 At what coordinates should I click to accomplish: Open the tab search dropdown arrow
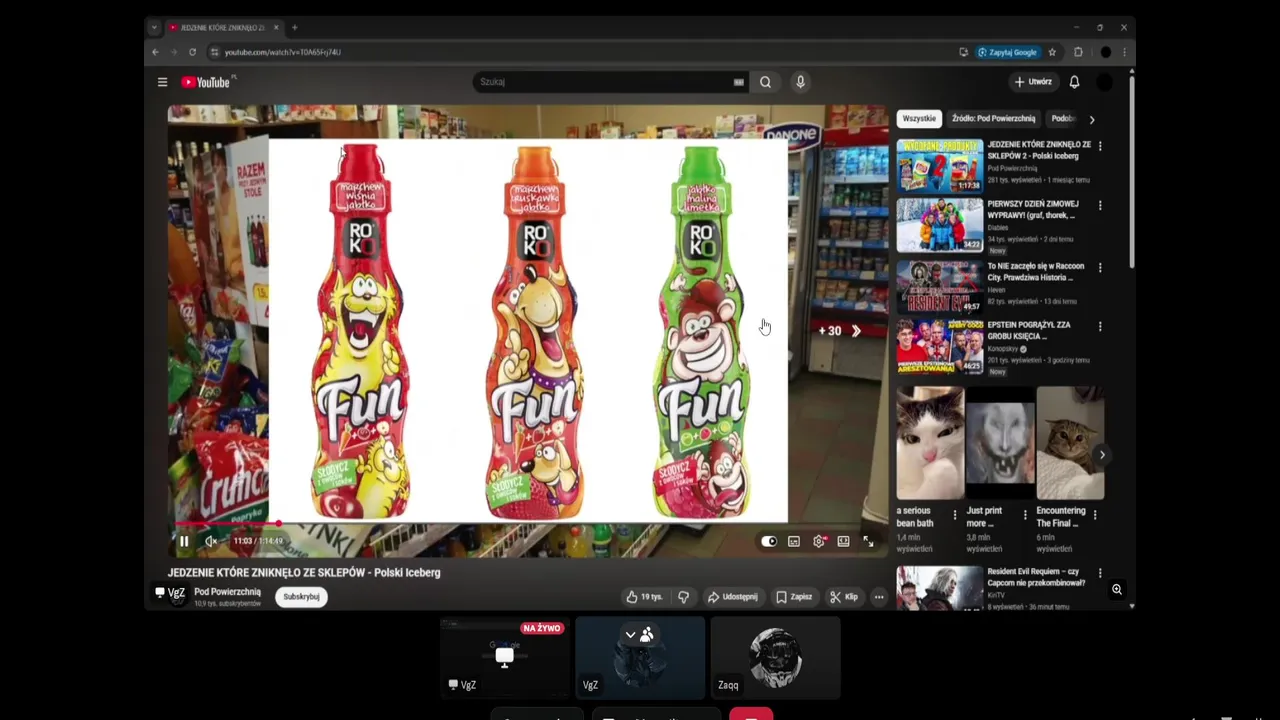(x=154, y=27)
